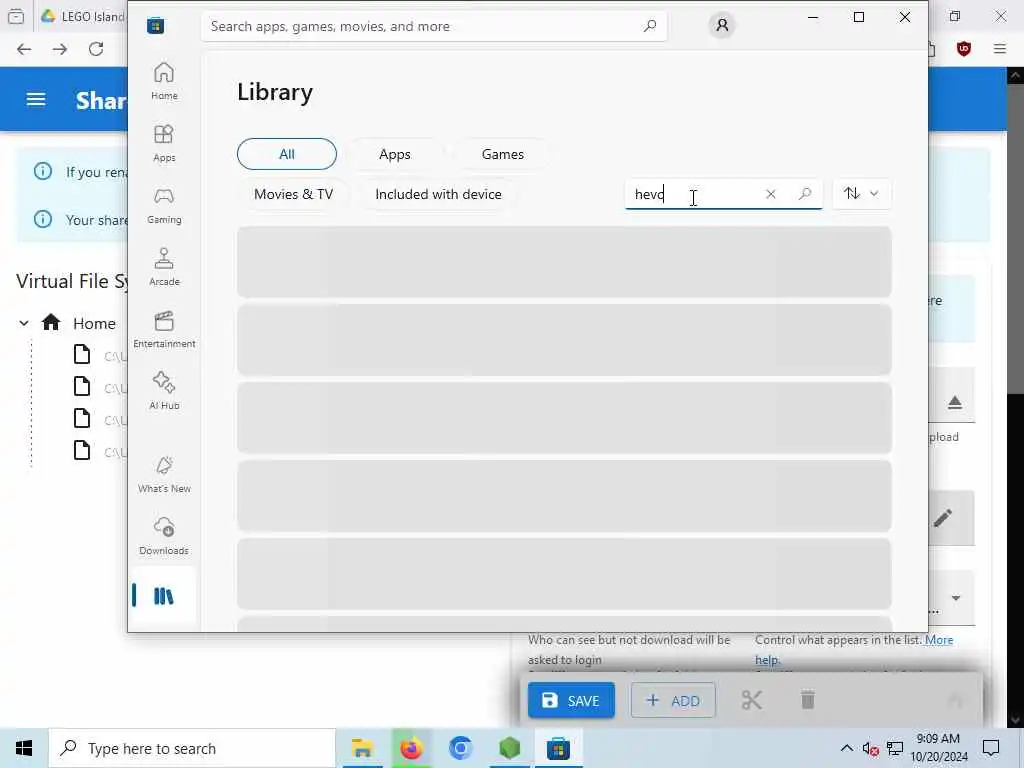Select the Apps filter pill
This screenshot has height=768, width=1024.
(x=394, y=154)
